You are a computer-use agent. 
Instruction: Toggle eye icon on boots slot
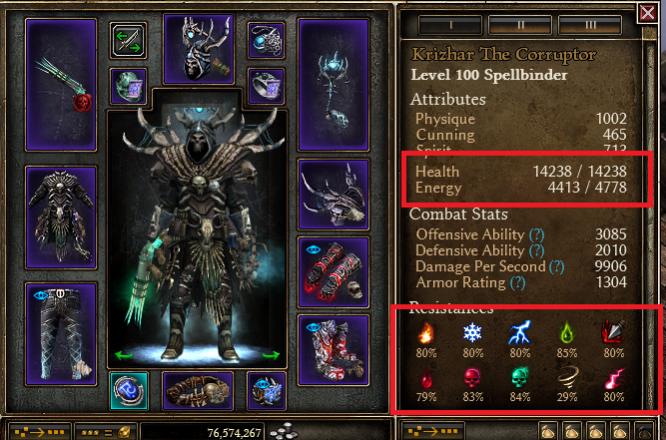tap(313, 327)
